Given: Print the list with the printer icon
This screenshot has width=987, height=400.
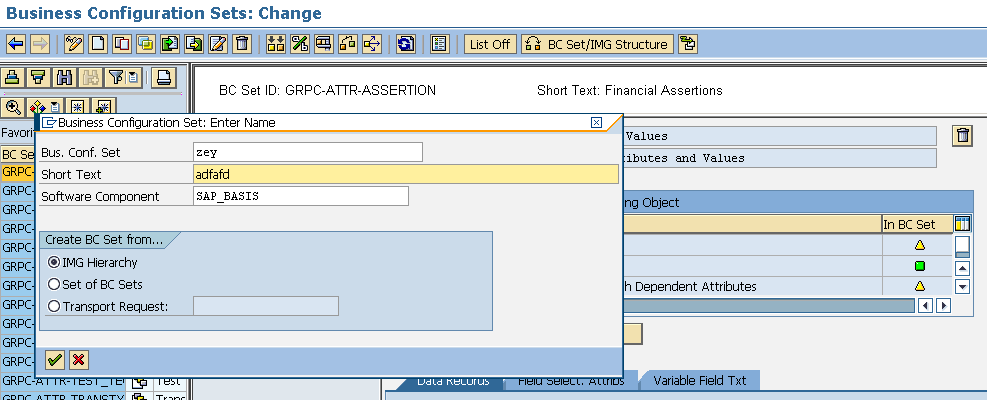Looking at the screenshot, I should tap(164, 78).
